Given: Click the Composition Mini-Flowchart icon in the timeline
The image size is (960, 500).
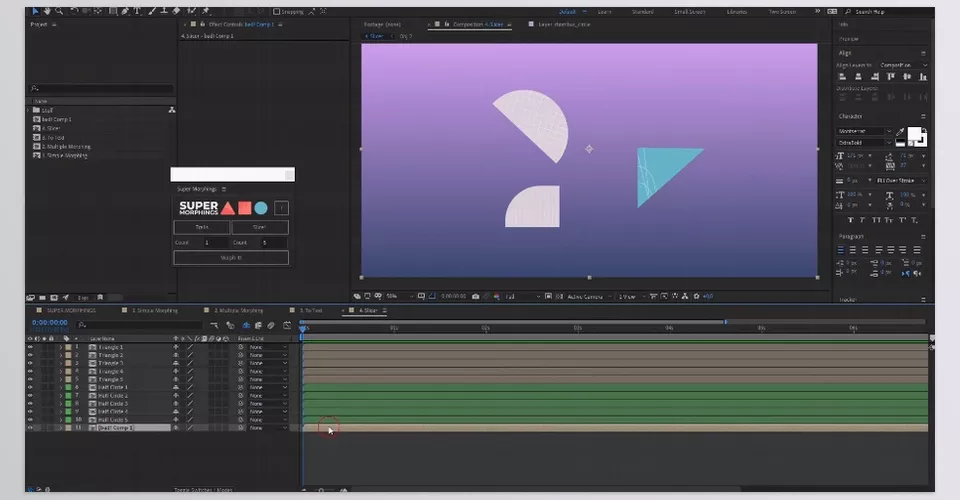Looking at the screenshot, I should (x=214, y=325).
